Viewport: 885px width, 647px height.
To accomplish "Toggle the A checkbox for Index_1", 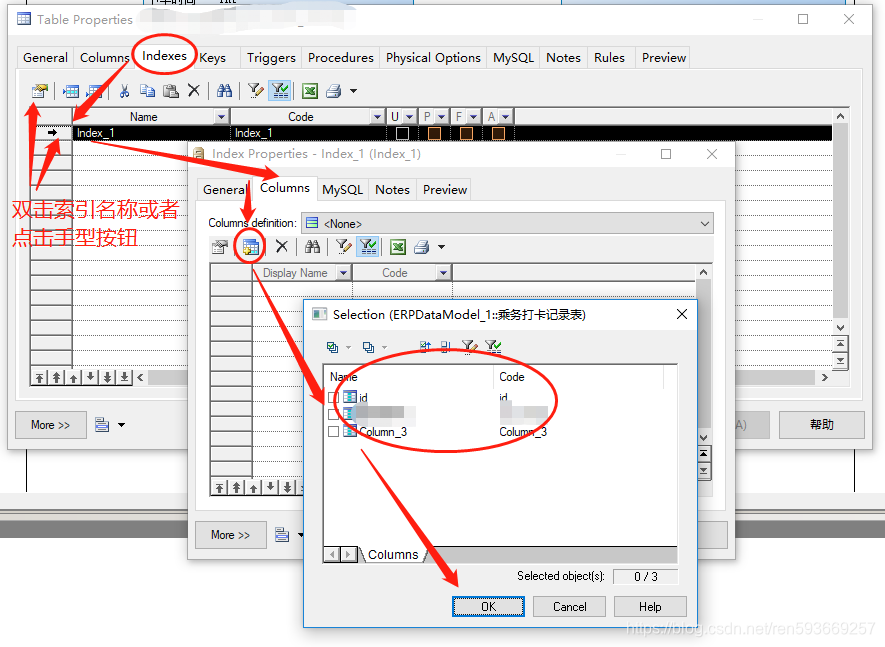I will 498,133.
